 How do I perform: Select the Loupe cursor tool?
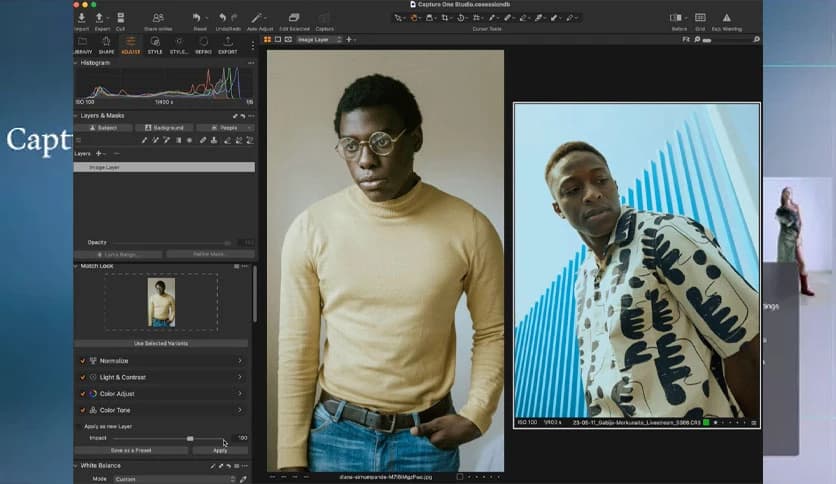(x=429, y=18)
